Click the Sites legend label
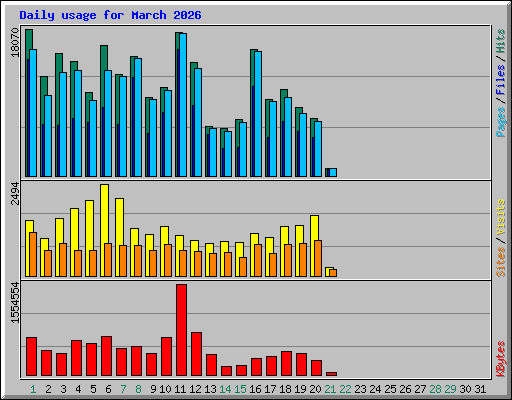Image resolution: width=512 pixels, height=400 pixels. [501, 262]
